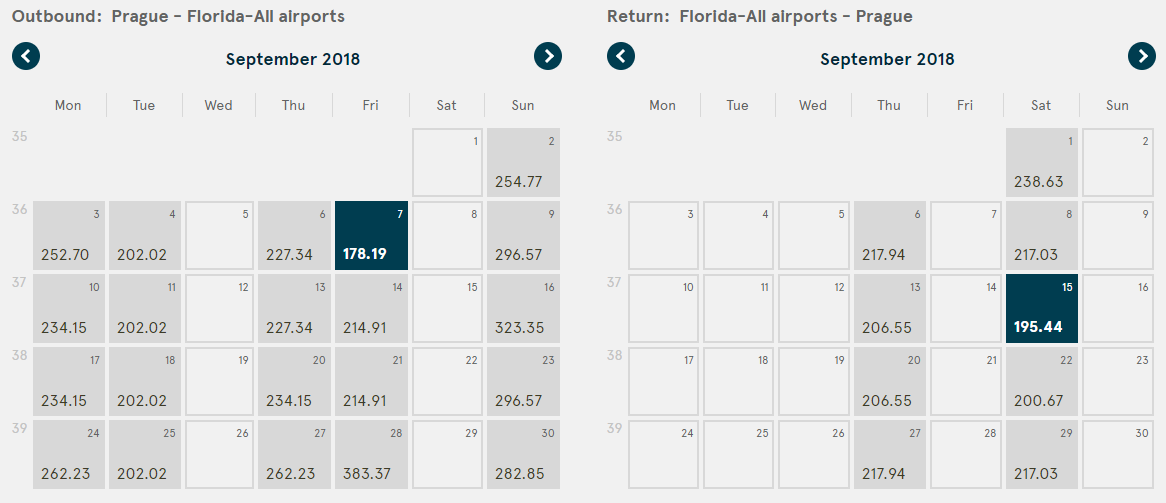Image resolution: width=1166 pixels, height=503 pixels.
Task: Go to next month in Return calendar
Action: click(x=1142, y=57)
